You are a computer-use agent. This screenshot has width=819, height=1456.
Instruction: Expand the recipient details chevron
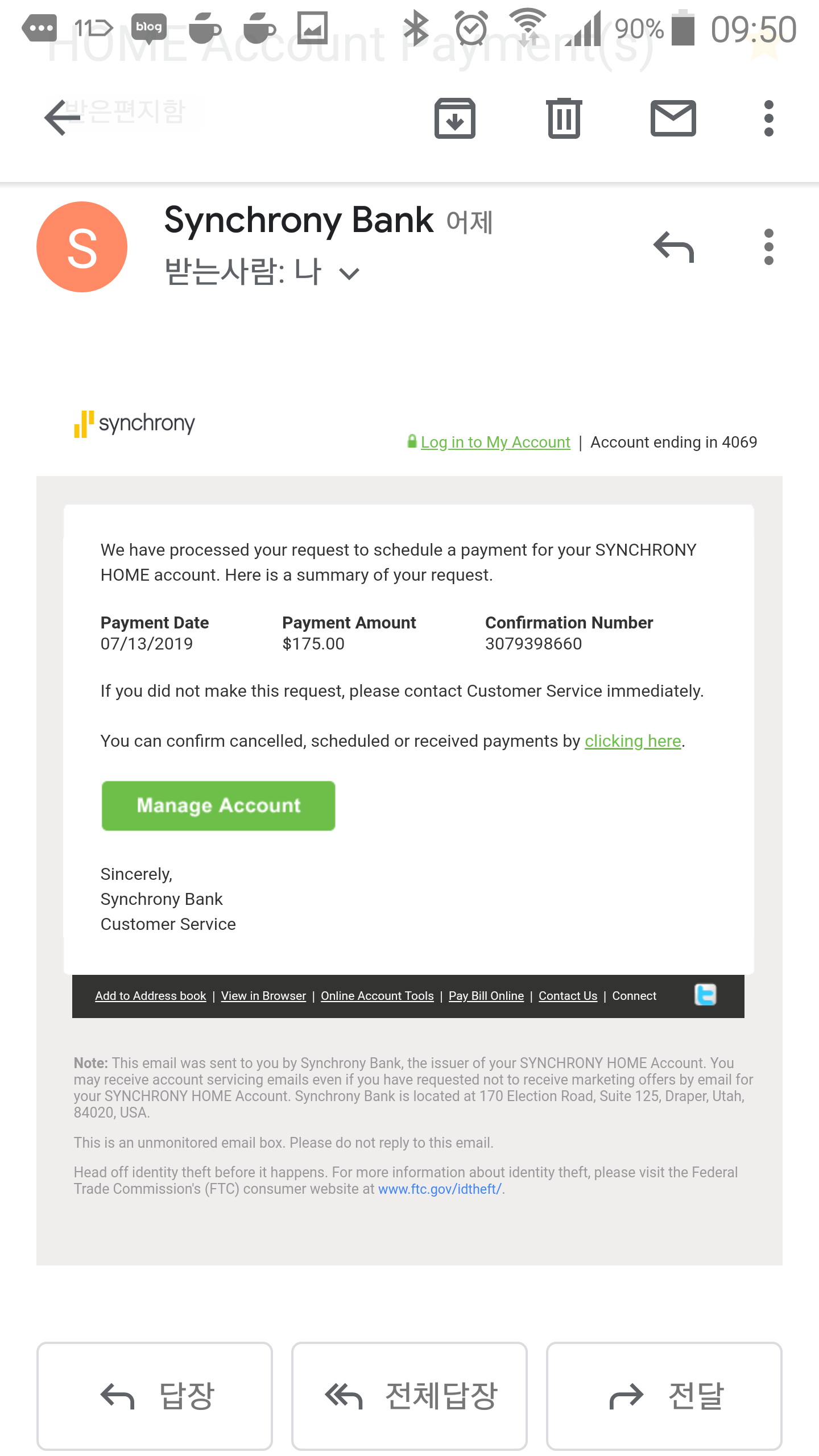349,274
